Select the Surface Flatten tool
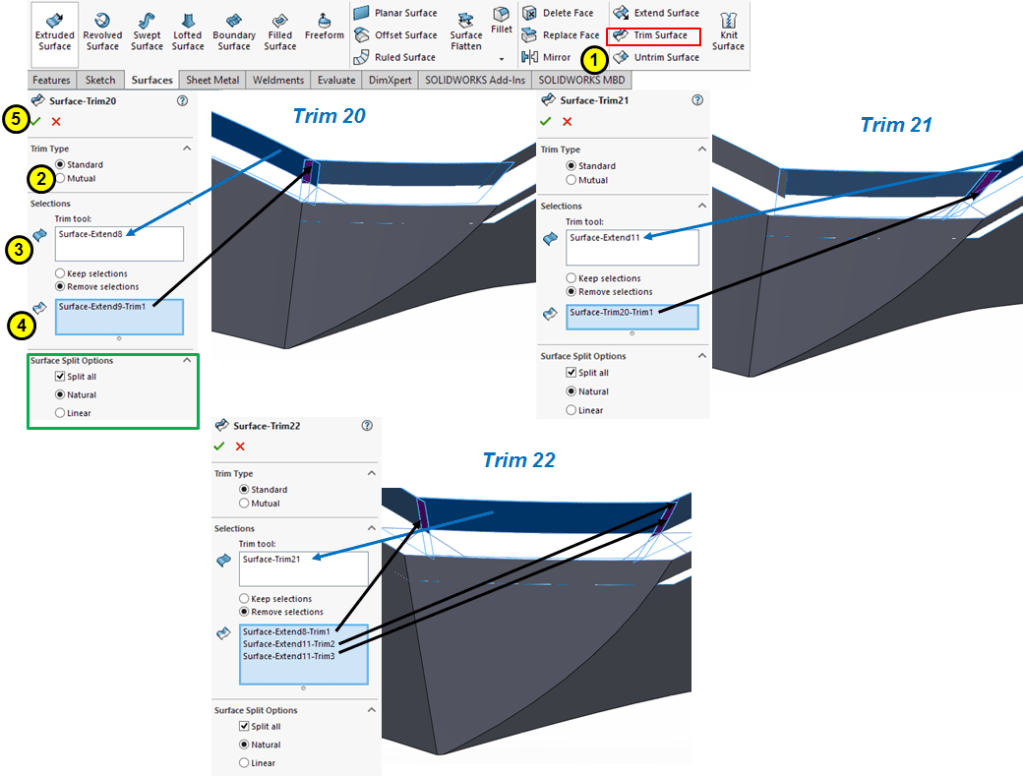 pos(466,31)
